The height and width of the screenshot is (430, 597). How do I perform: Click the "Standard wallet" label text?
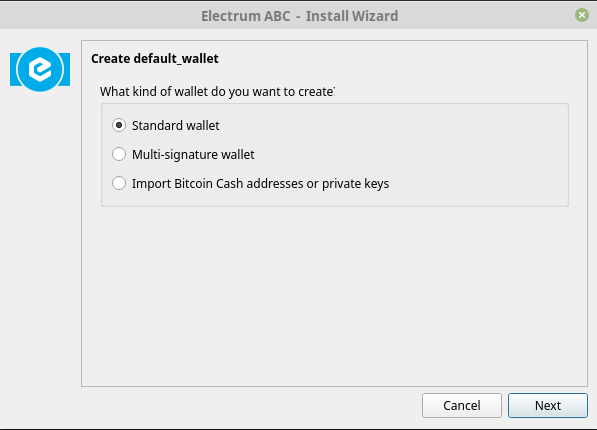coord(176,125)
